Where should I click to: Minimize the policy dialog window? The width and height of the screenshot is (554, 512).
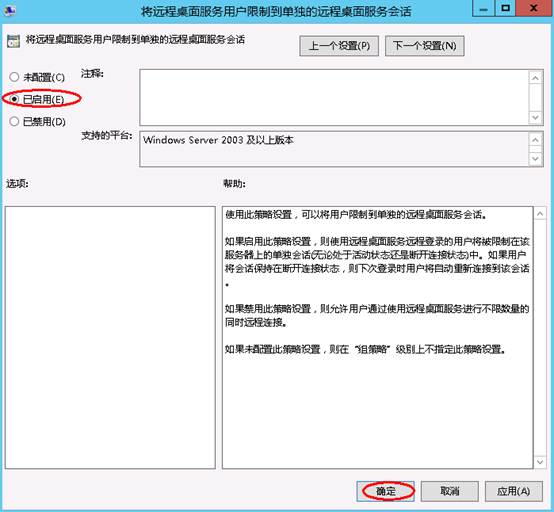click(483, 8)
